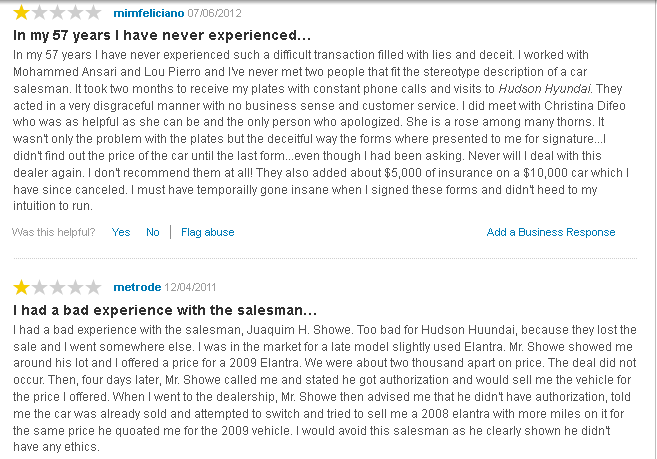Click the date 07/06/2012 next to mimfeliciano

point(214,13)
